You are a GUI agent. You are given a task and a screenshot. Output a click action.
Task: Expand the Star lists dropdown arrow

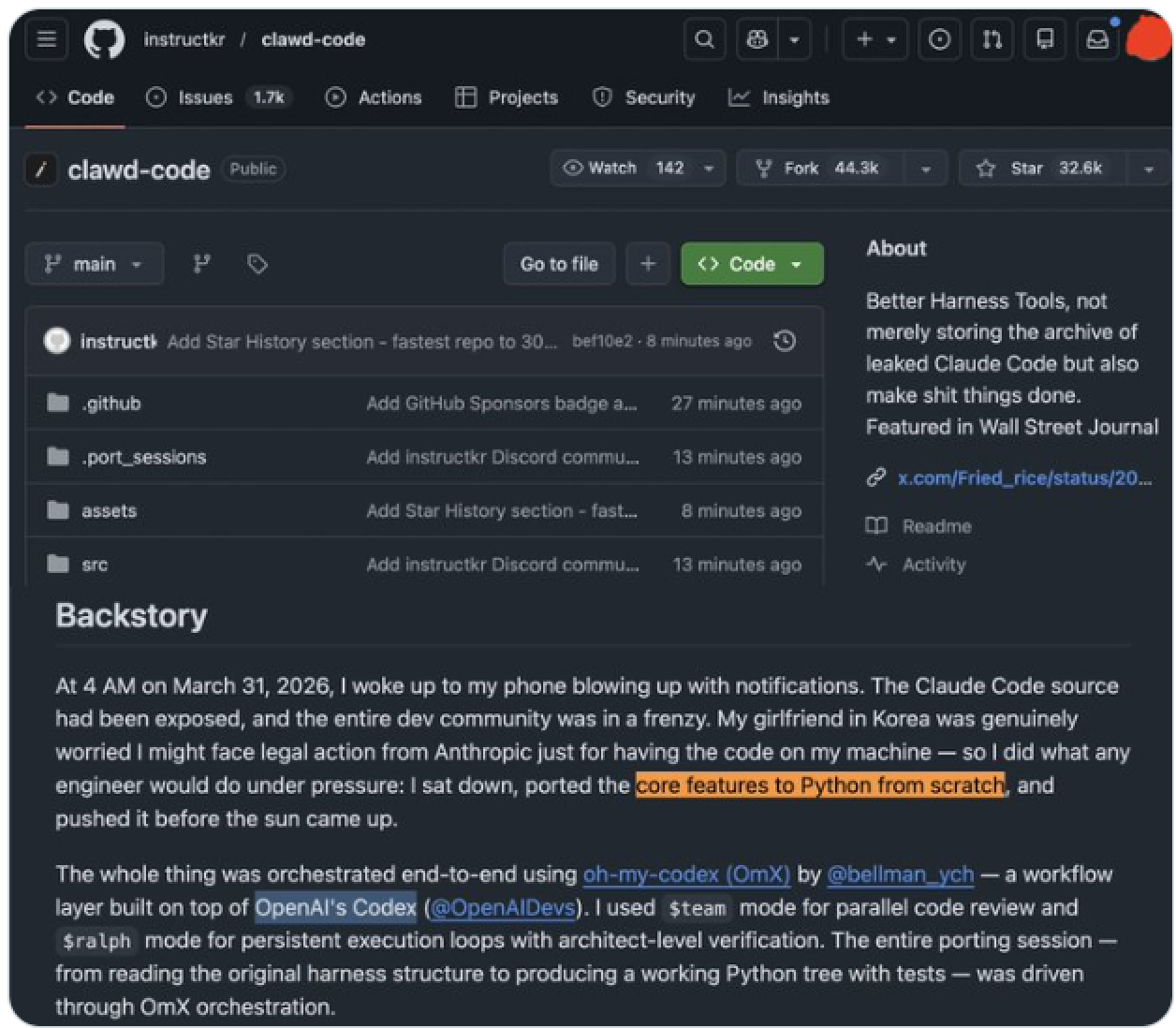pos(1148,169)
